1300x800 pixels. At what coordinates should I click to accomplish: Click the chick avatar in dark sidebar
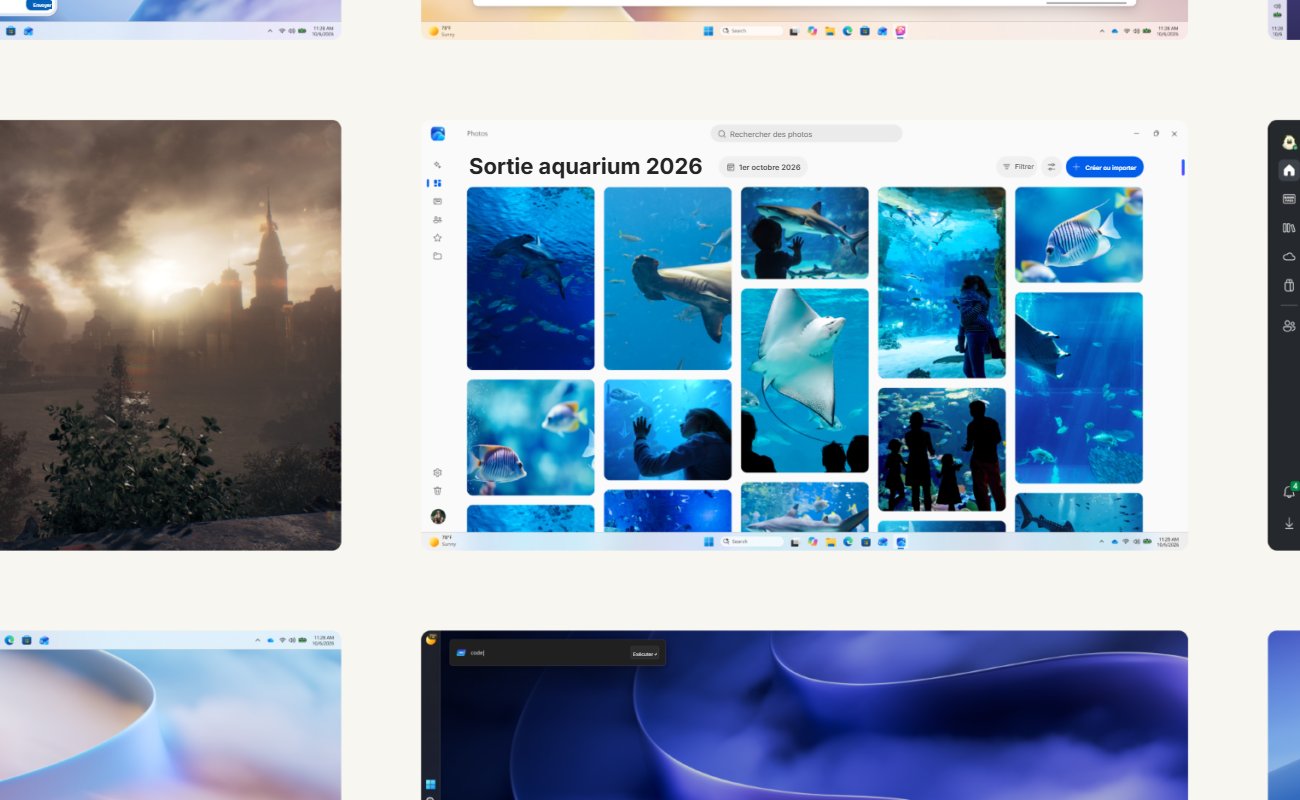click(1289, 142)
